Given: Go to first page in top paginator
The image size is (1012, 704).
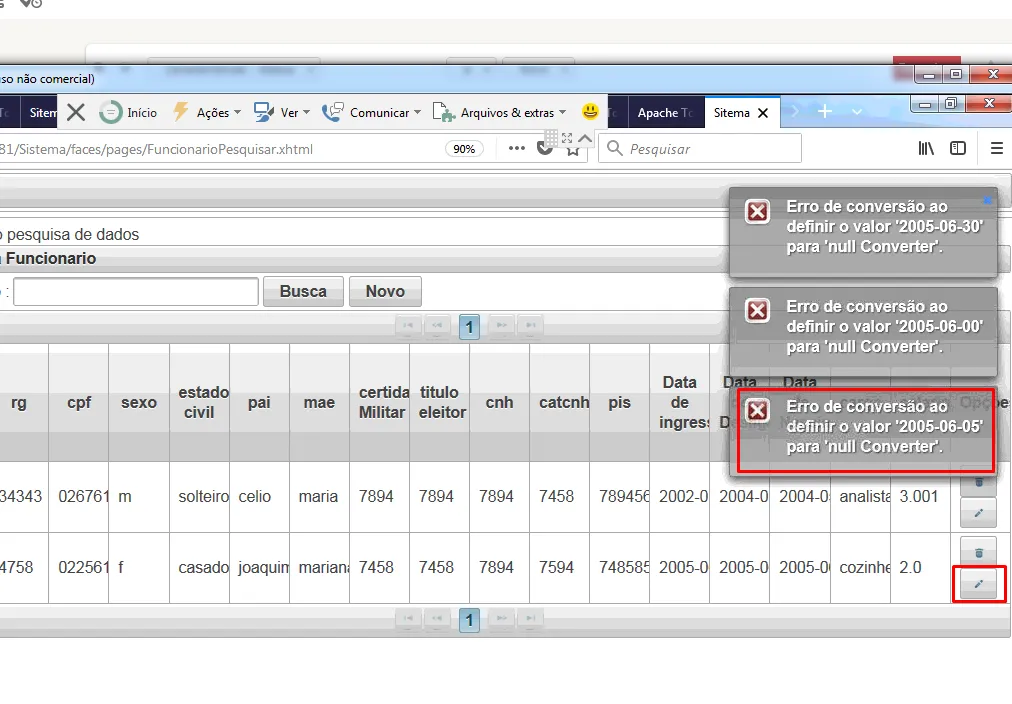Looking at the screenshot, I should pos(408,326).
